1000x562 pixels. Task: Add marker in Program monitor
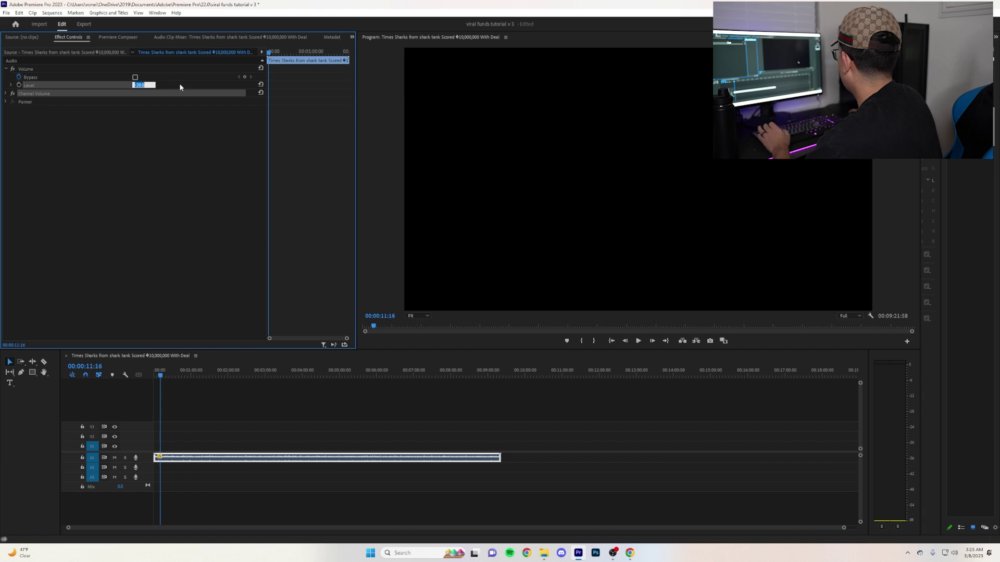pos(566,341)
